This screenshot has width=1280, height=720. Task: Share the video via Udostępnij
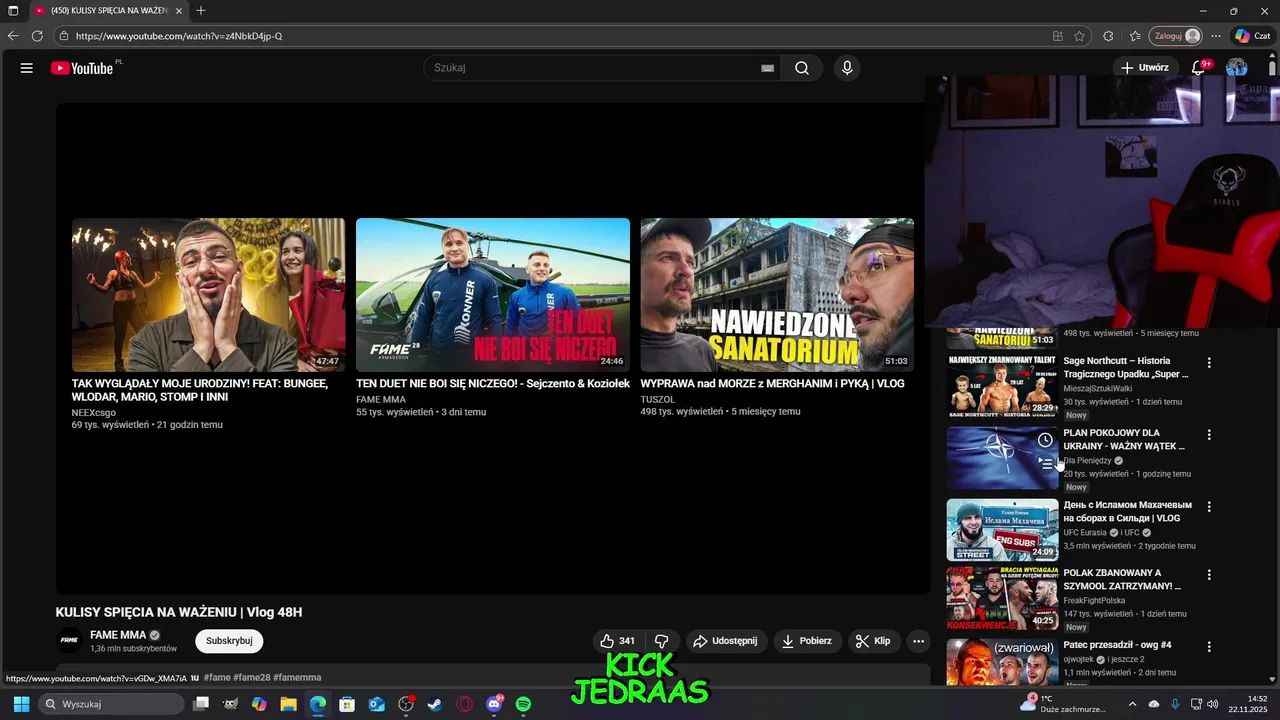[x=725, y=641]
